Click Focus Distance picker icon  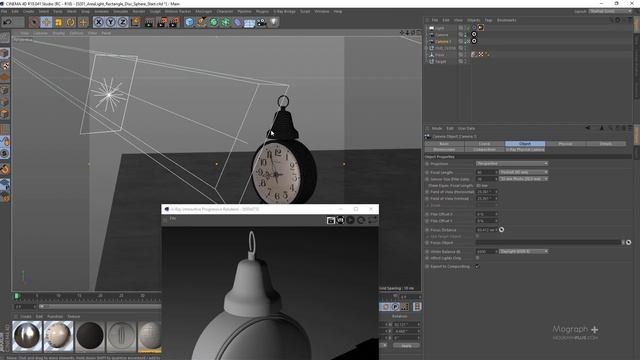pyautogui.click(x=502, y=230)
